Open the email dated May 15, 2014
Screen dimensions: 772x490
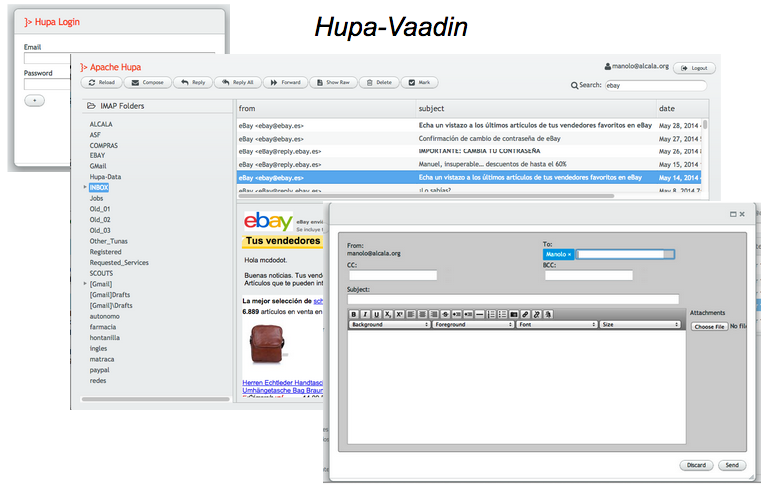click(470, 164)
